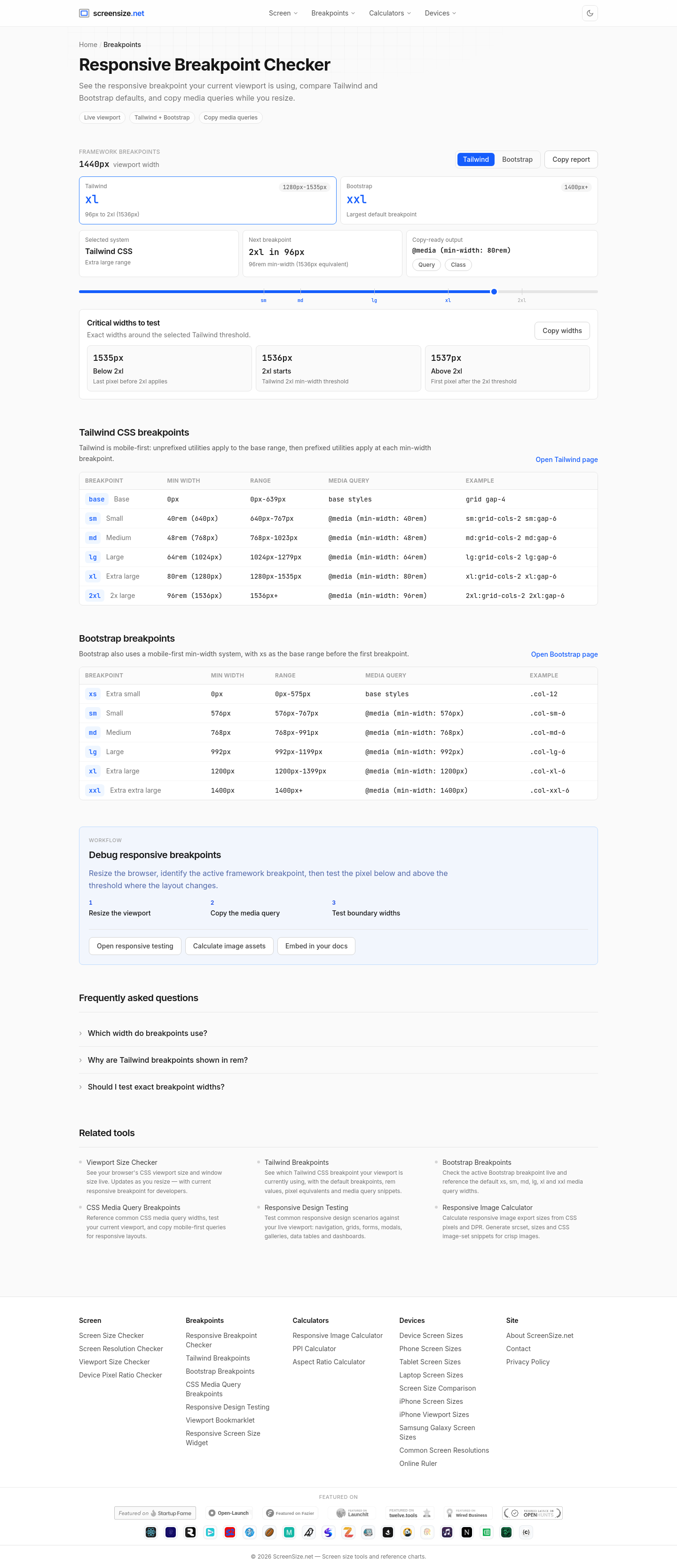
Task: Switch framework toggle to Bootstrap
Action: pos(517,159)
